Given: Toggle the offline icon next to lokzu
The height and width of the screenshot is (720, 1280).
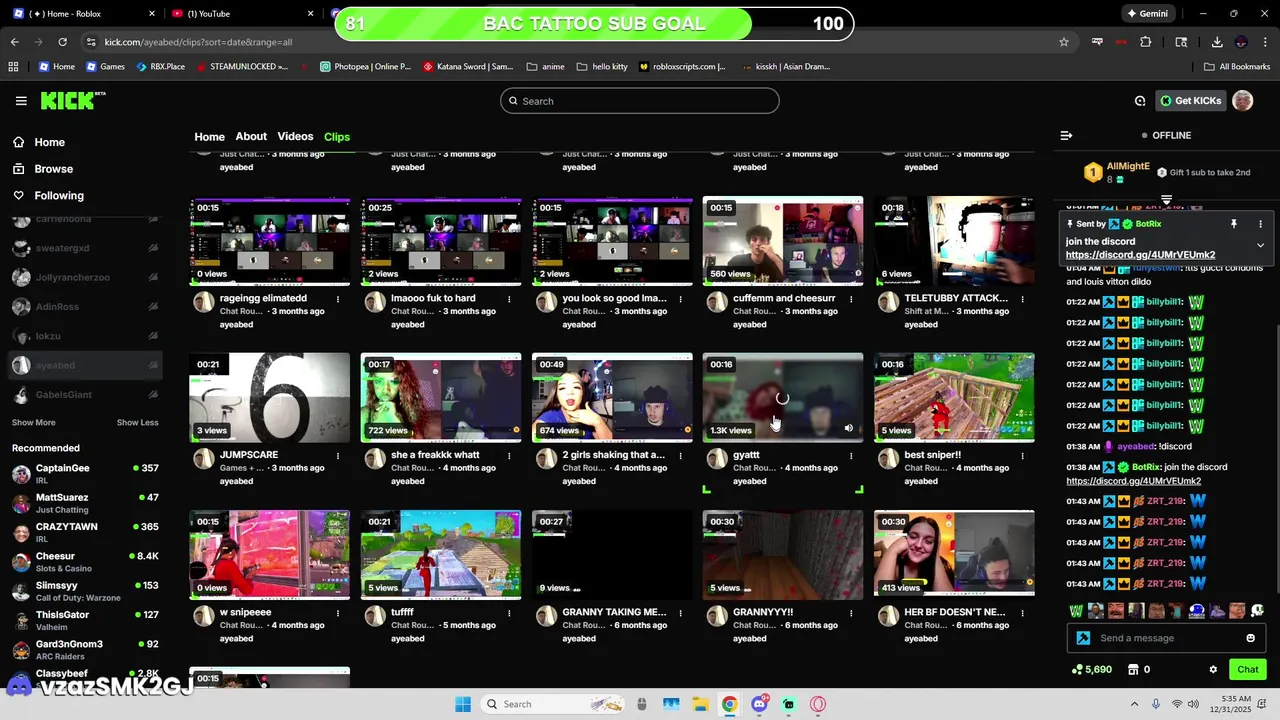Looking at the screenshot, I should [x=153, y=336].
